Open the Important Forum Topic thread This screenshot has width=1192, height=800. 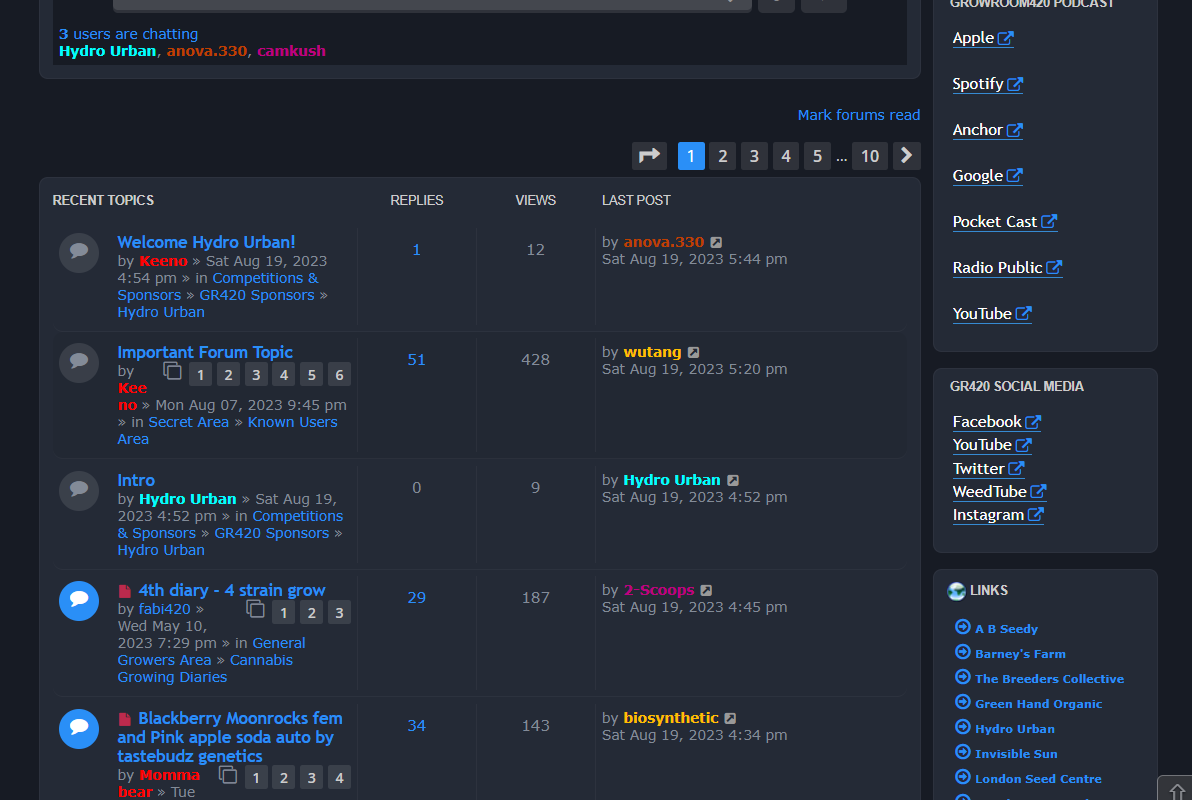click(205, 352)
